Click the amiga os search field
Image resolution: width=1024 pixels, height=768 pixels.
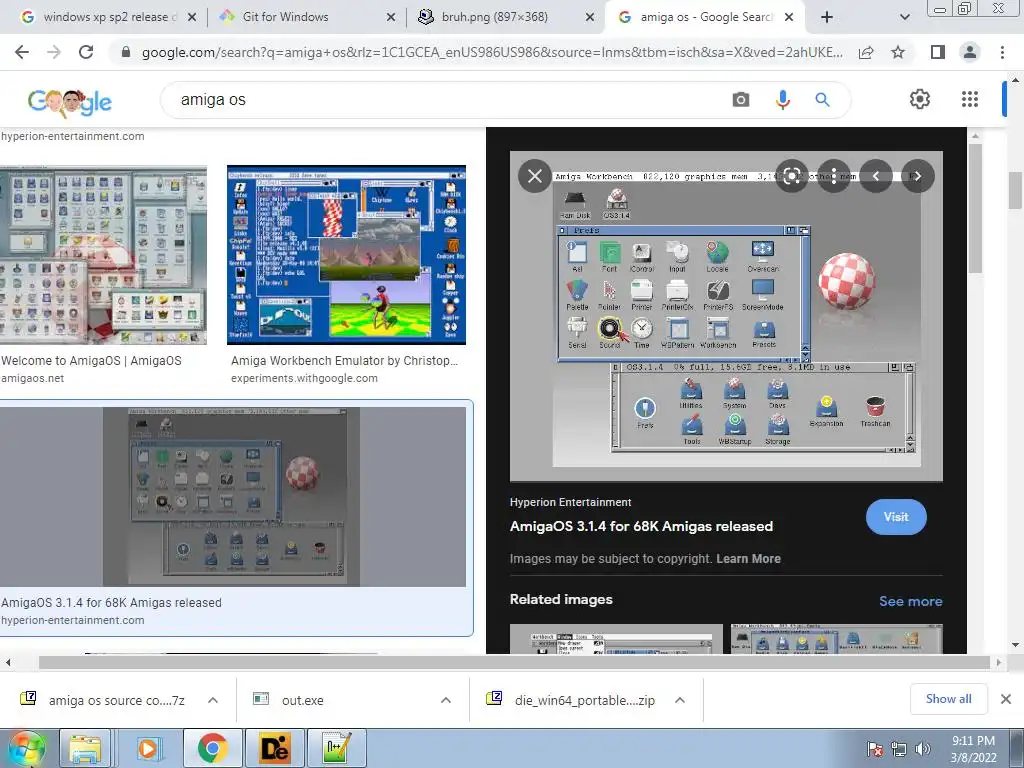point(451,100)
